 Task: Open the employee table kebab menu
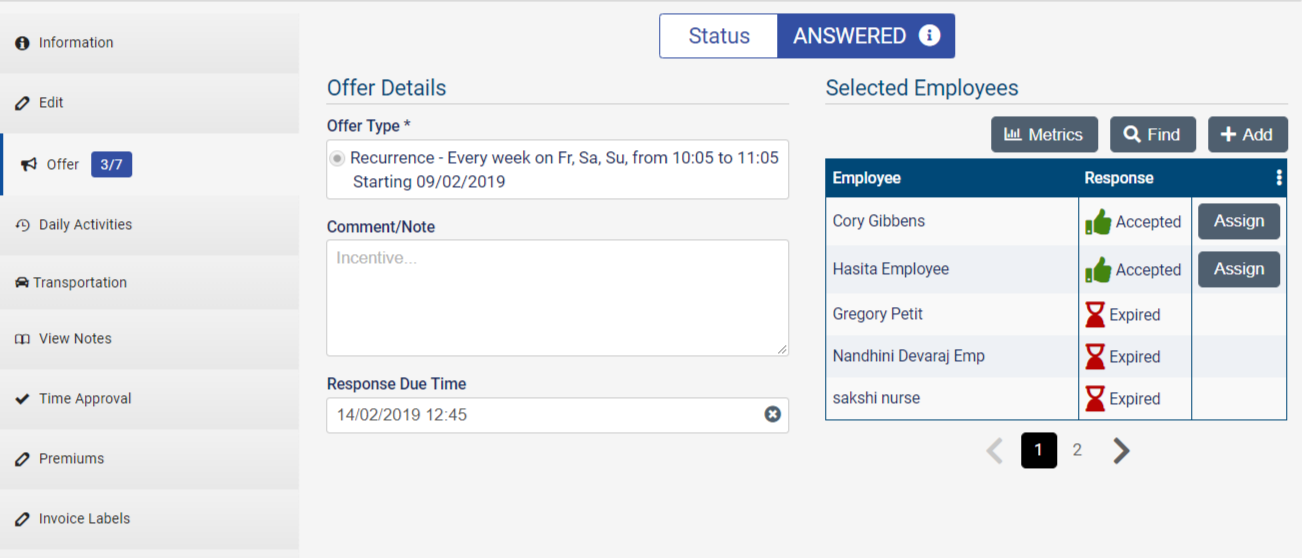tap(1278, 178)
